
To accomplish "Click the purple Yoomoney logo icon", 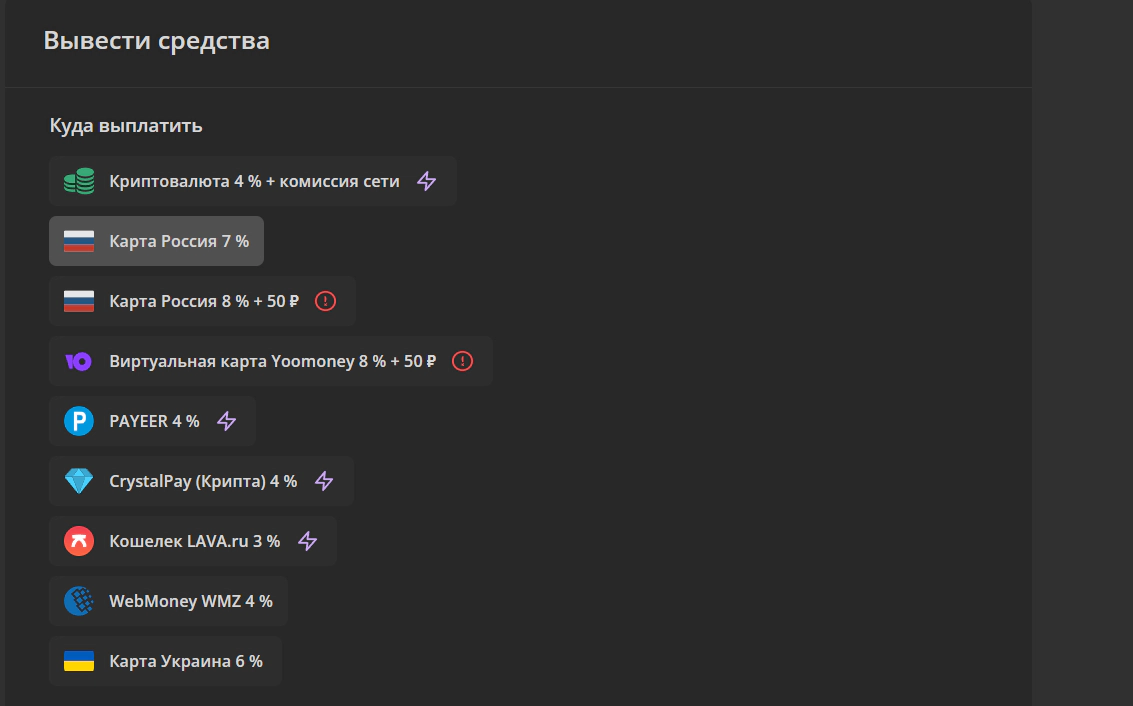I will pyautogui.click(x=78, y=361).
